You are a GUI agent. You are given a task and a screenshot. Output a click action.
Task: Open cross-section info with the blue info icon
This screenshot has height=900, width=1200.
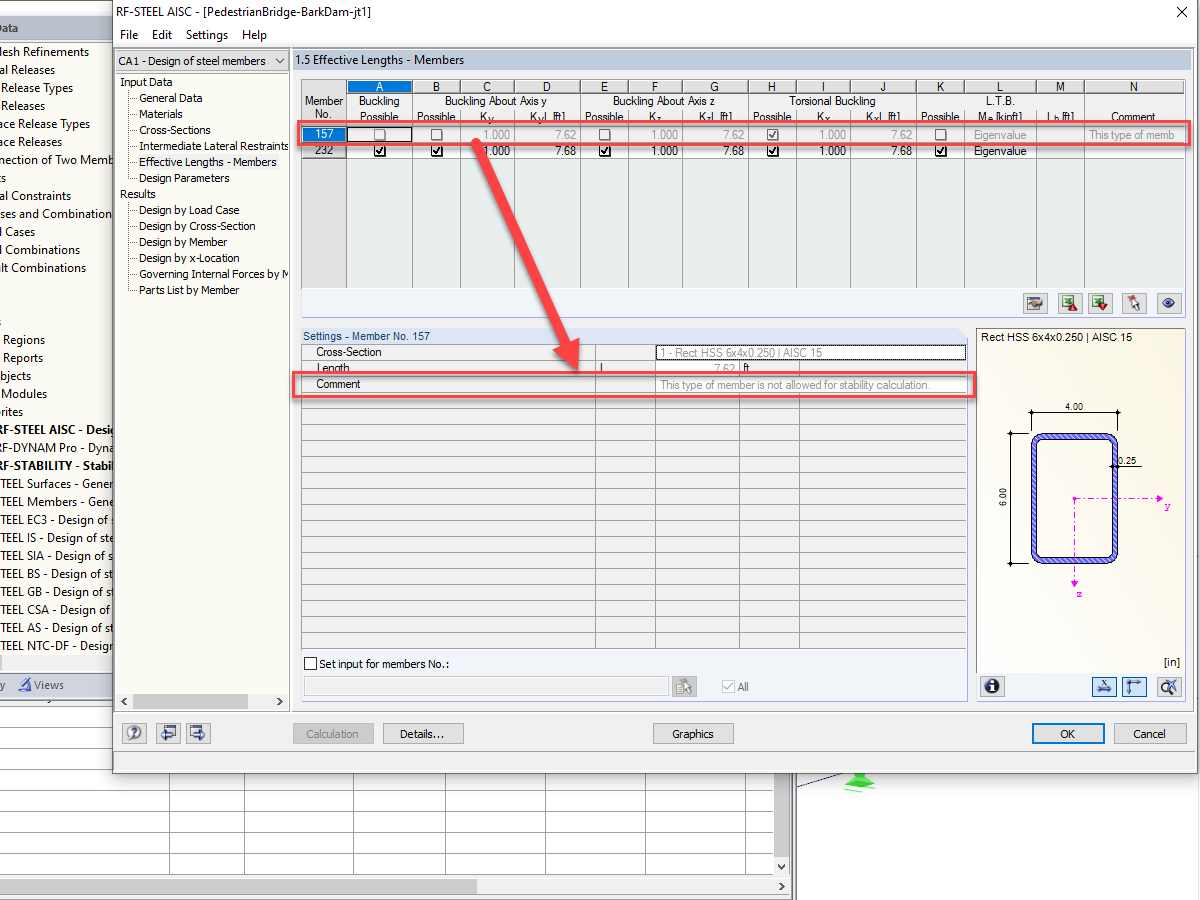pos(991,686)
